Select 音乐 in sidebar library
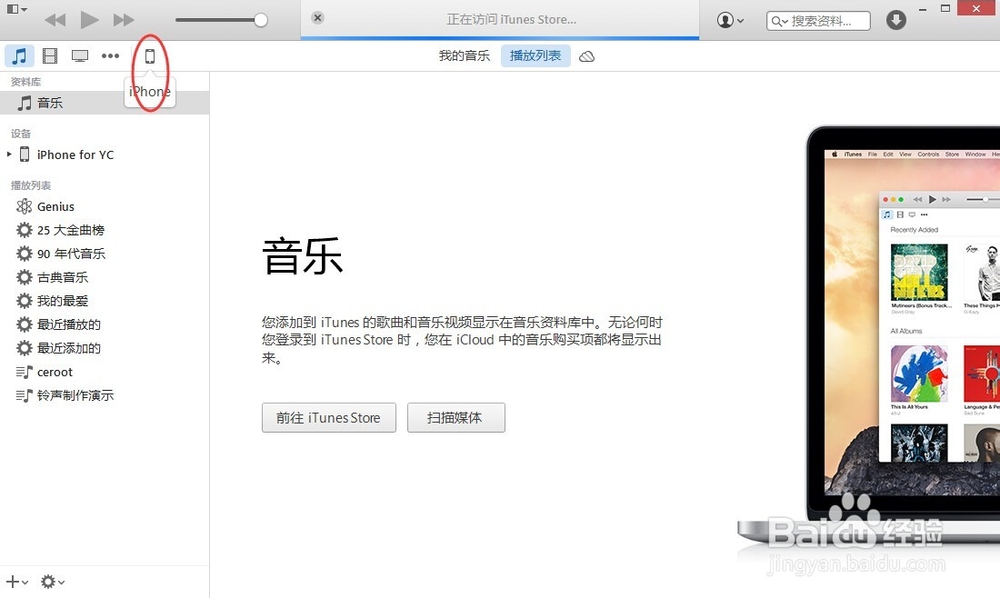The image size is (1000, 598). pyautogui.click(x=105, y=103)
